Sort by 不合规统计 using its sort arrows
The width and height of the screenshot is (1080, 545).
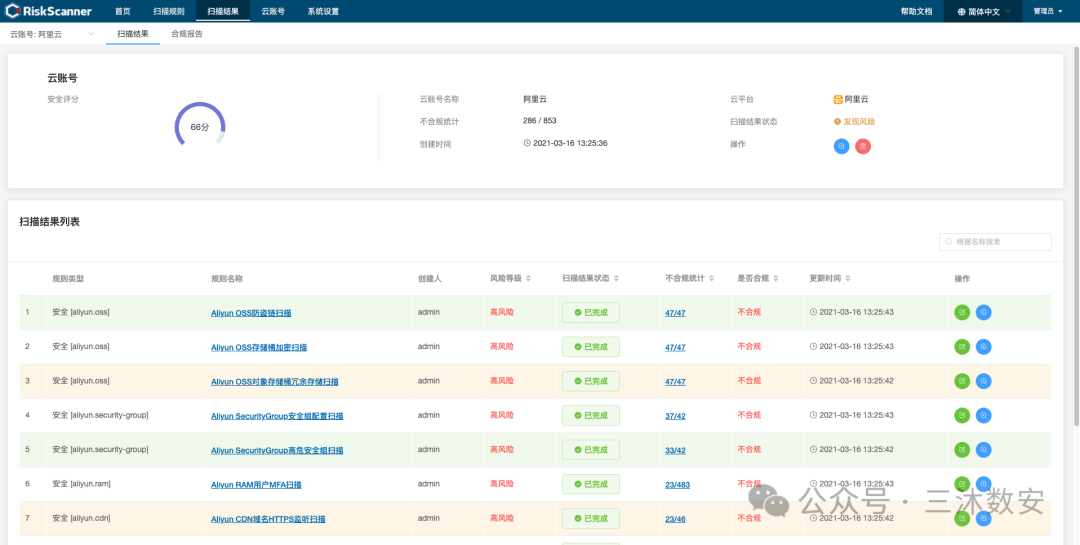coord(711,278)
